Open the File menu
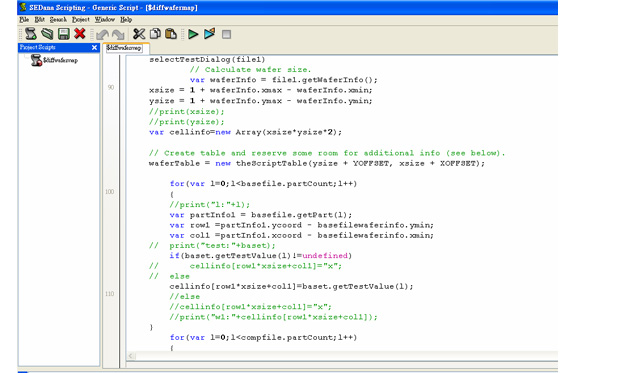Screen dimensions: 633x373 click(24, 19)
